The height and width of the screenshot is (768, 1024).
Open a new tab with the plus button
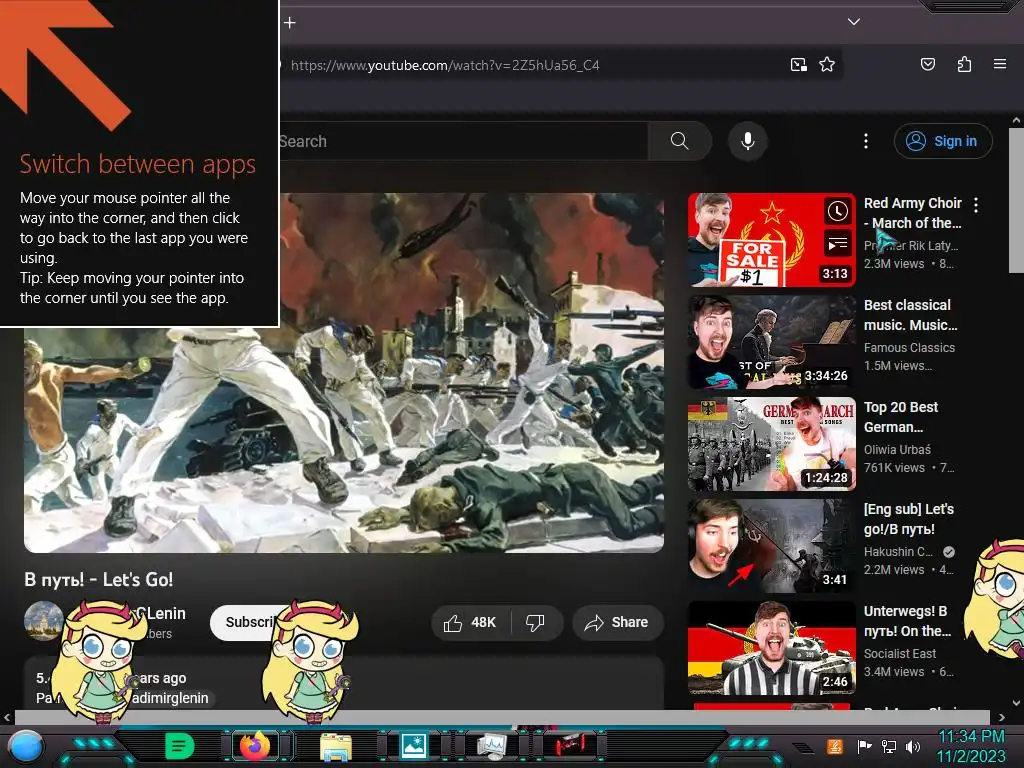pyautogui.click(x=290, y=23)
